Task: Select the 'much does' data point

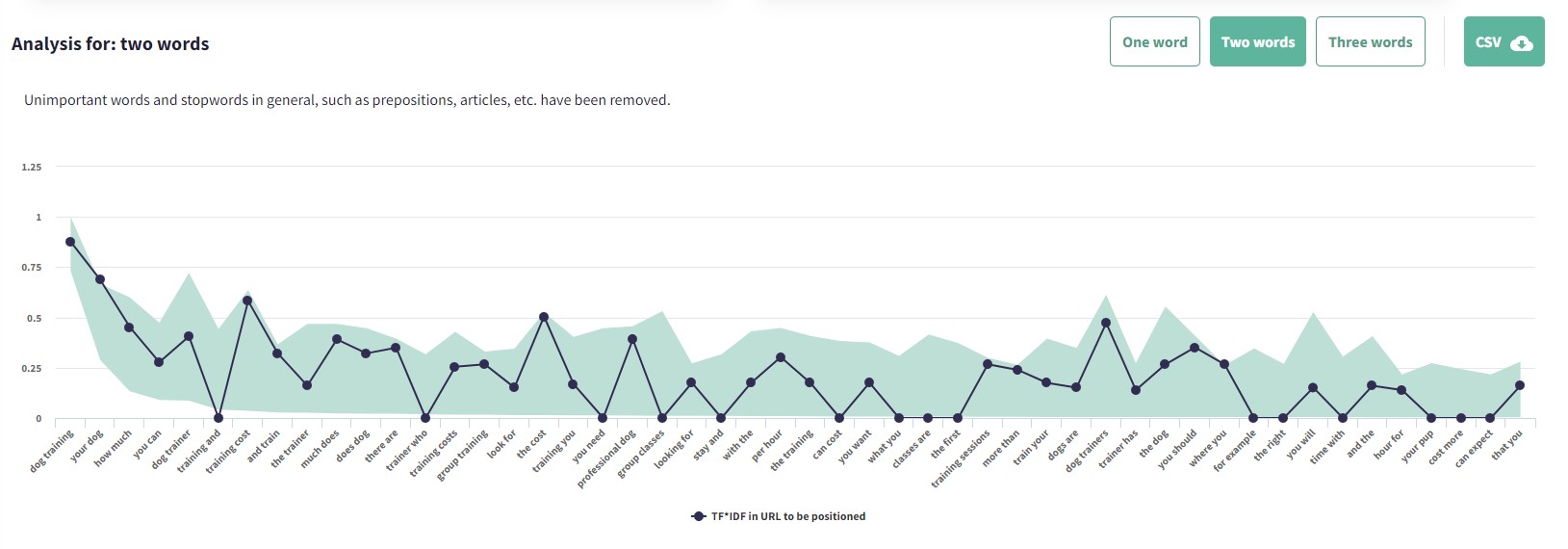Action: click(x=337, y=339)
